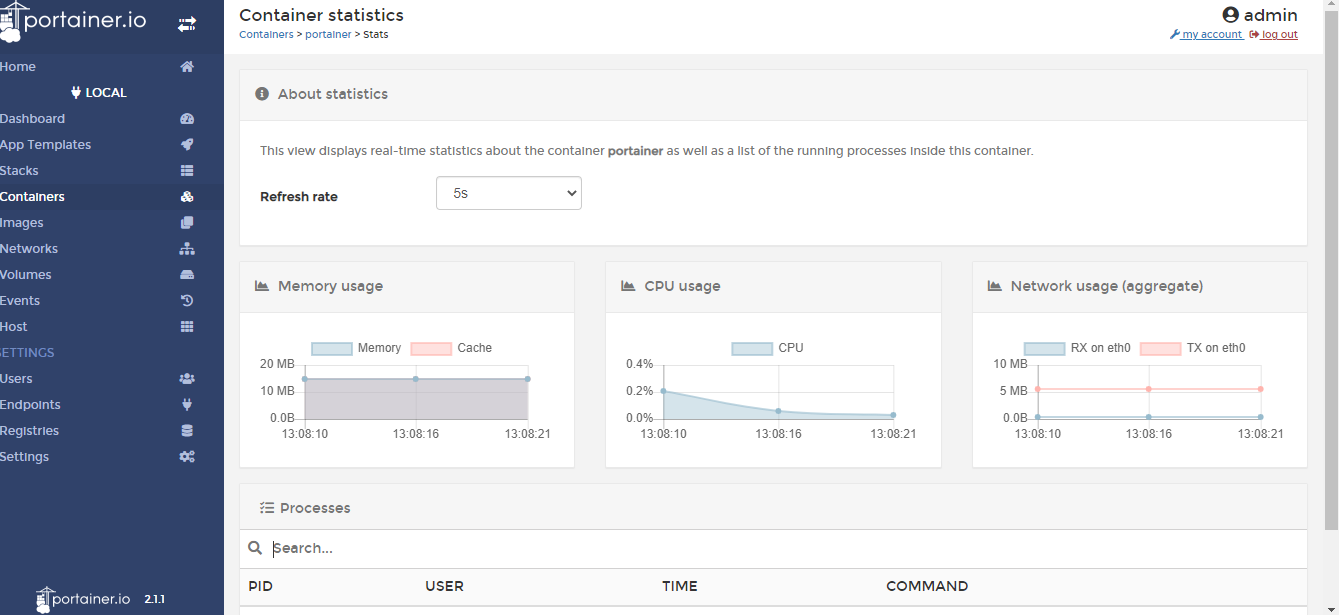Open Dashboard via its speedometer icon
This screenshot has width=1339, height=615.
[187, 118]
